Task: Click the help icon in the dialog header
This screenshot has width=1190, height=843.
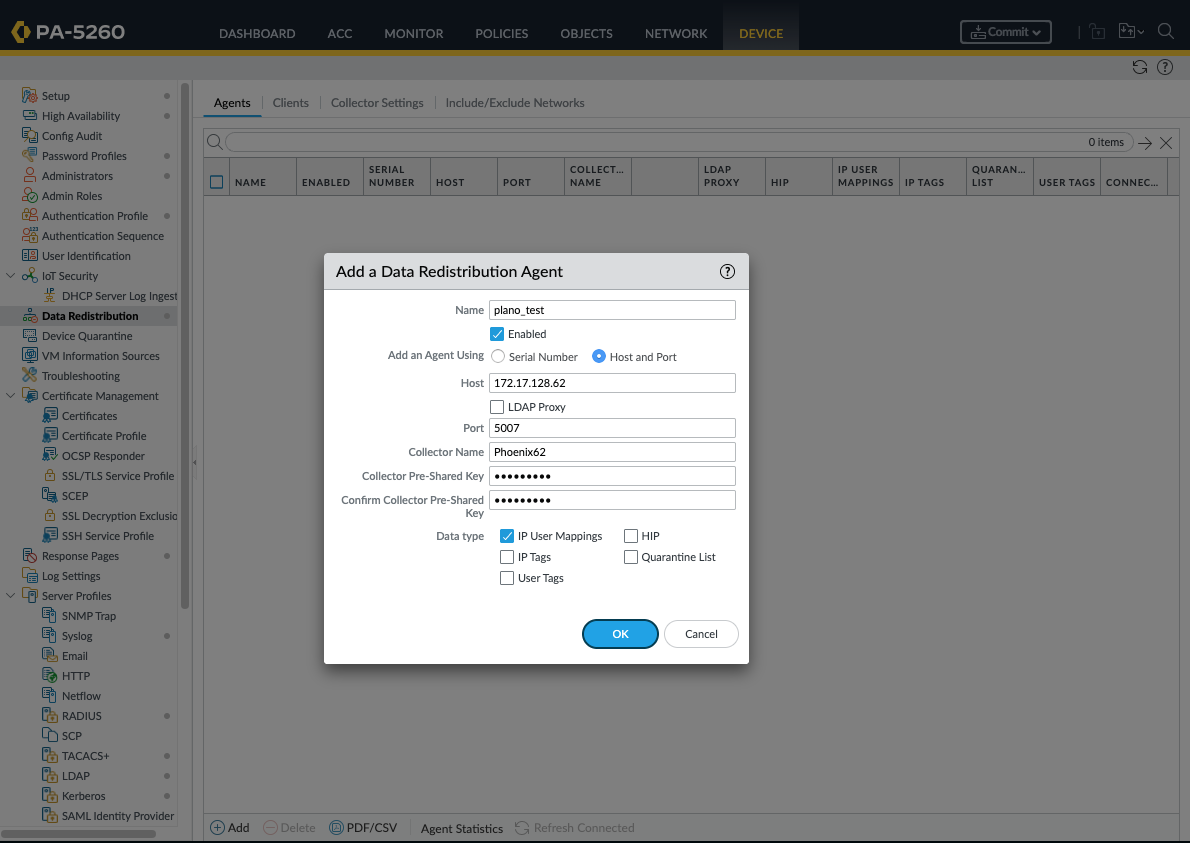Action: click(727, 271)
